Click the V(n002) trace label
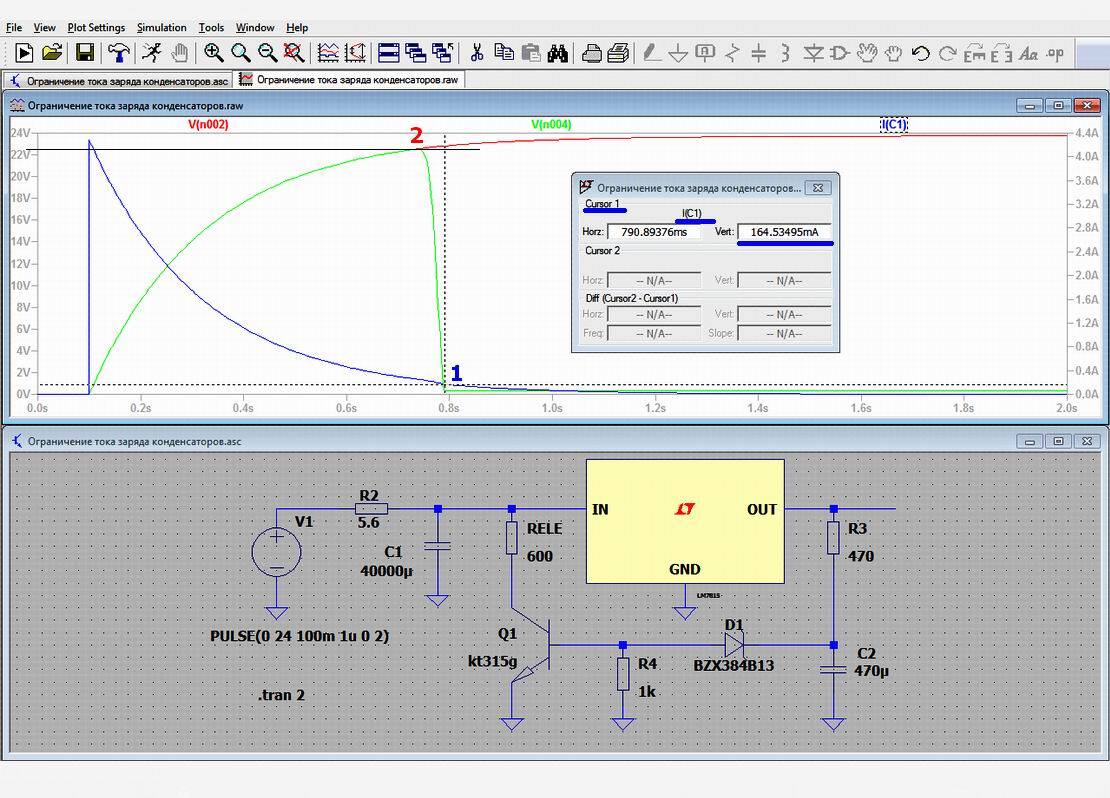This screenshot has height=798, width=1110. (x=208, y=125)
